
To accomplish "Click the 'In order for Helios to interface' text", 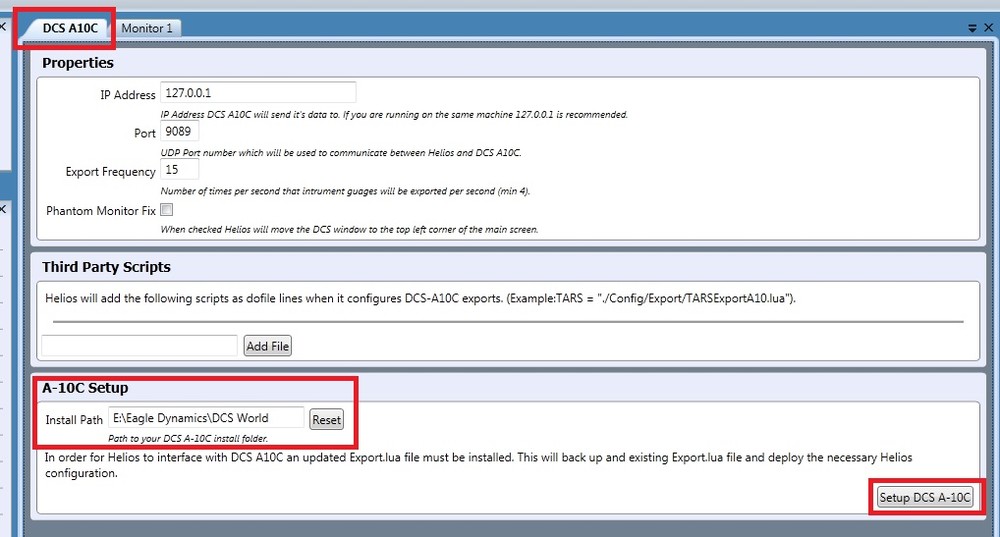I will tap(478, 465).
